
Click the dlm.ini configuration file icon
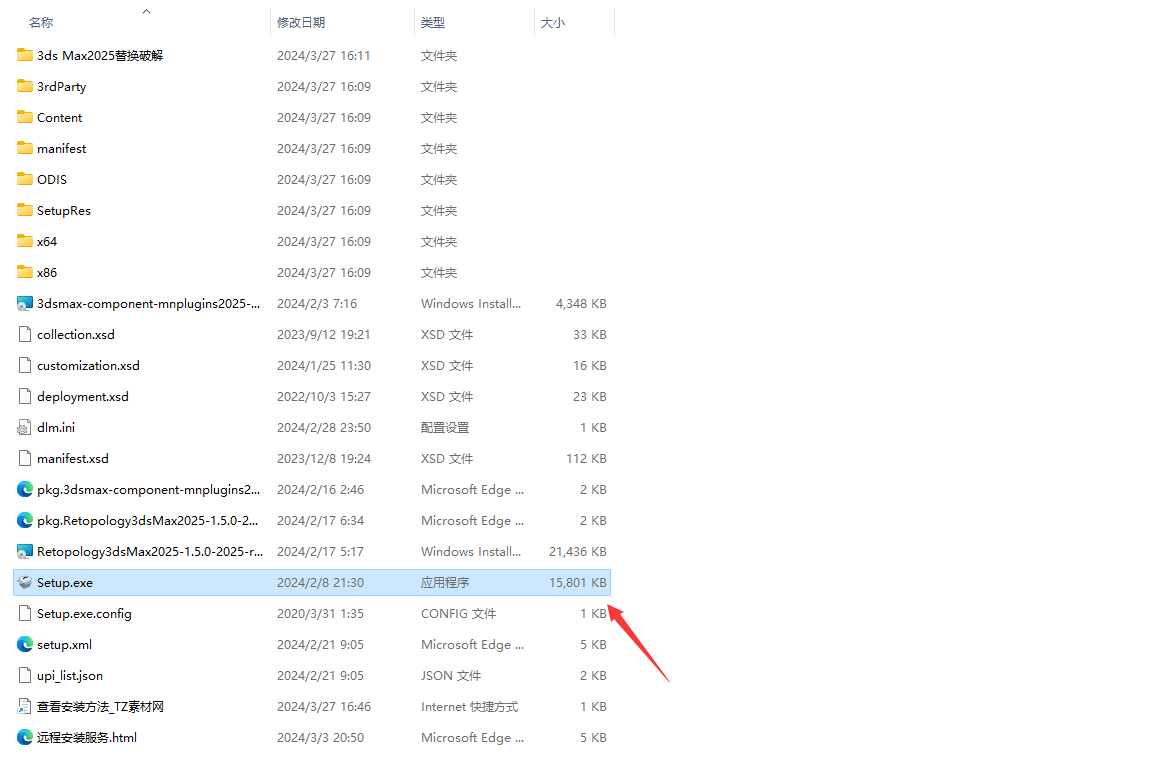pos(25,427)
